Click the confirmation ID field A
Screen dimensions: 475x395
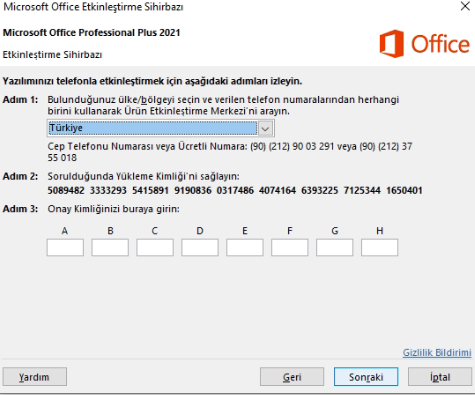pyautogui.click(x=65, y=247)
